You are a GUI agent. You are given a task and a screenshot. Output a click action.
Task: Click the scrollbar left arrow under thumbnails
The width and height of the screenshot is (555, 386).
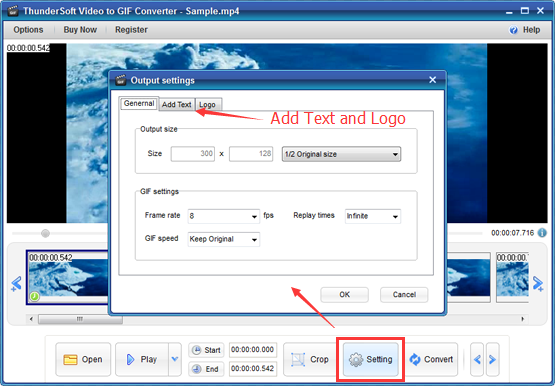[x=31, y=319]
